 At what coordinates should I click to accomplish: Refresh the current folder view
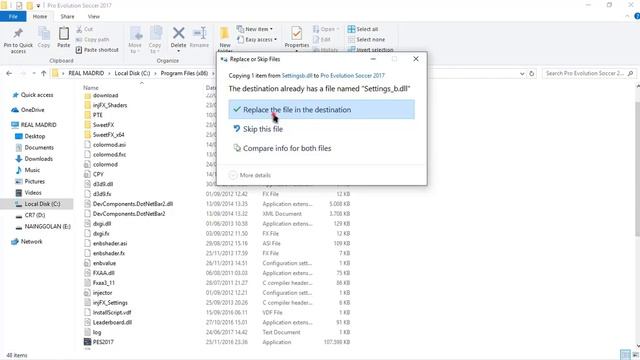531,73
